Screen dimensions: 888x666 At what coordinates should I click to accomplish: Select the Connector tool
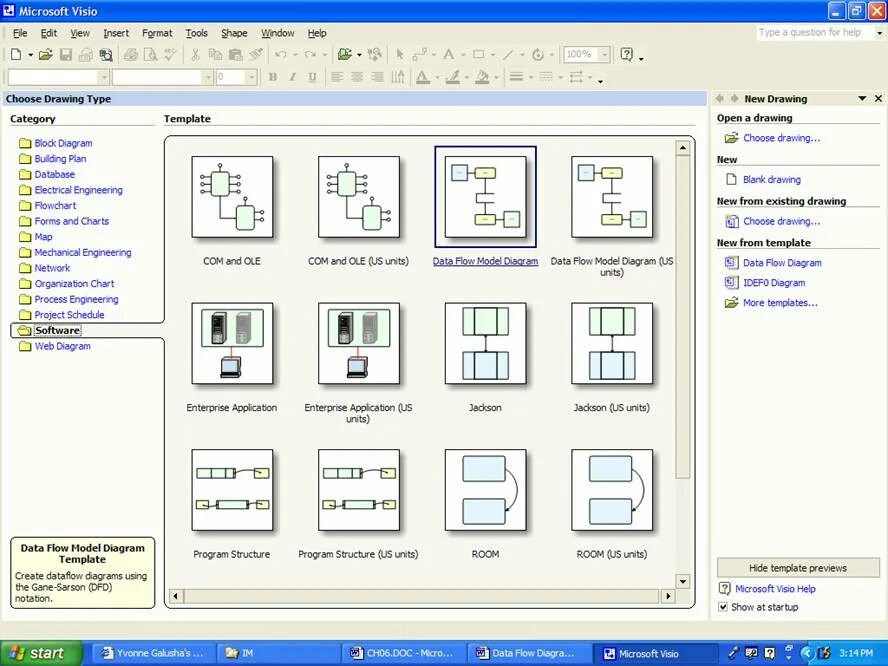pyautogui.click(x=420, y=54)
